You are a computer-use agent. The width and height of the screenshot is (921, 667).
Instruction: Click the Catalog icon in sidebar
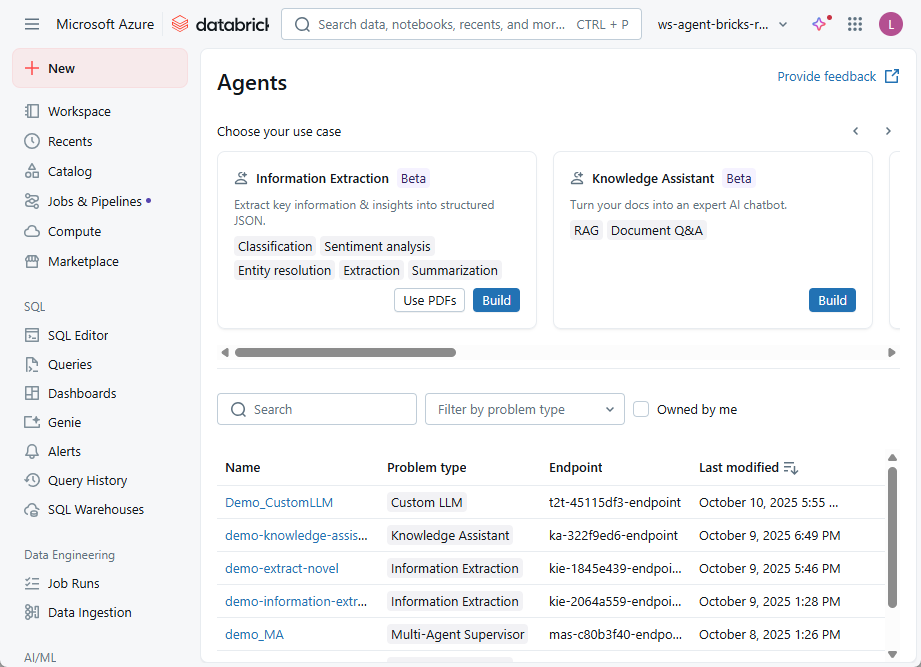coord(32,171)
